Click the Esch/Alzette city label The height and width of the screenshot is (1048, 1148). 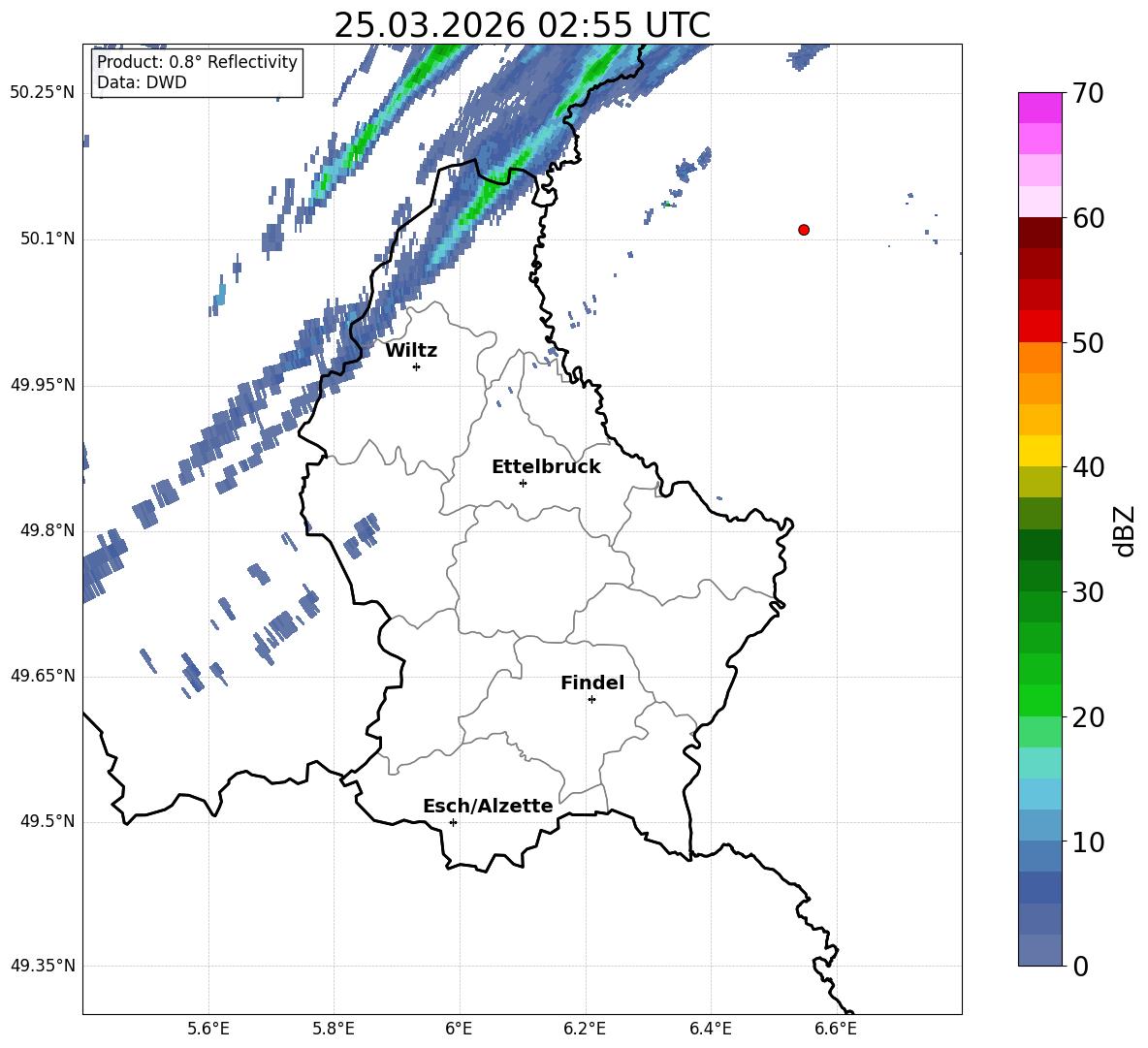[488, 807]
